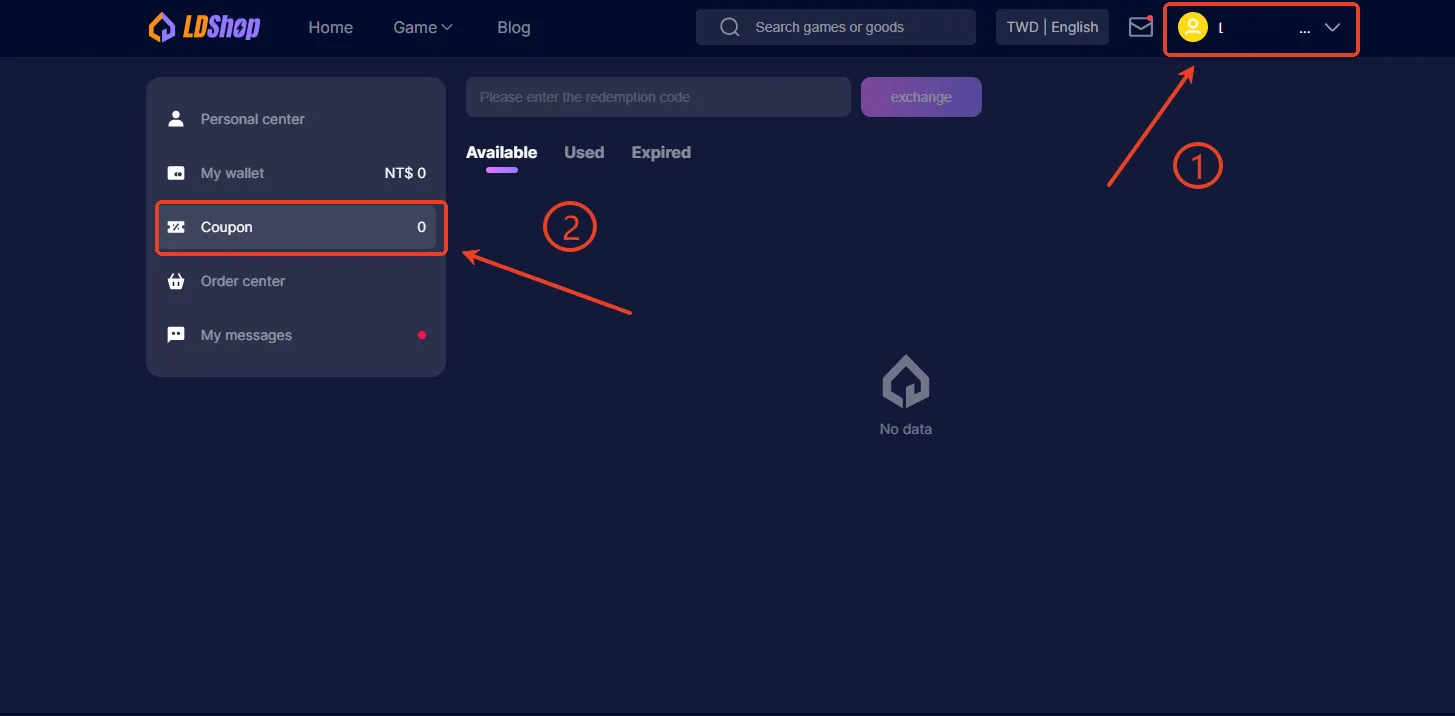
Task: Click the My messages chat icon
Action: (x=176, y=335)
